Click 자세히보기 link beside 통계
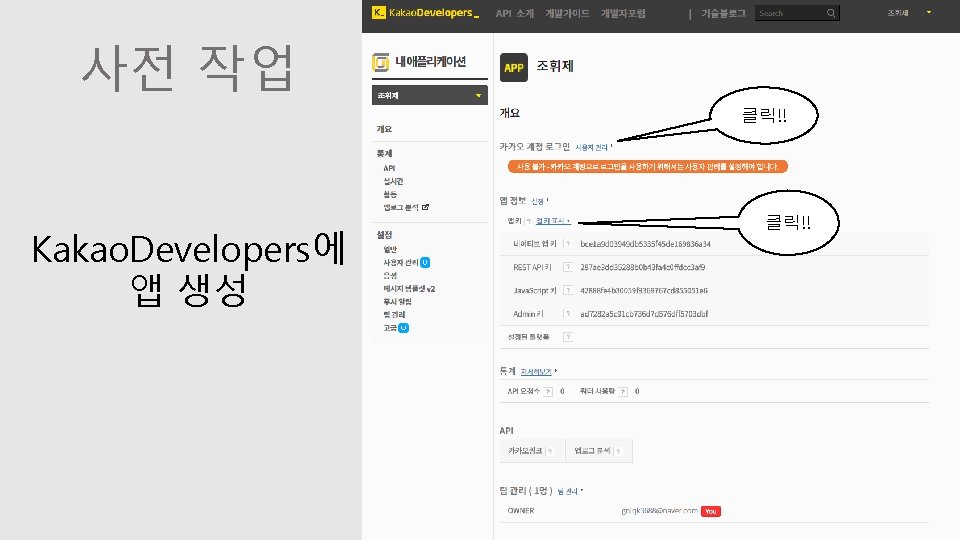The image size is (960, 540). [x=536, y=372]
